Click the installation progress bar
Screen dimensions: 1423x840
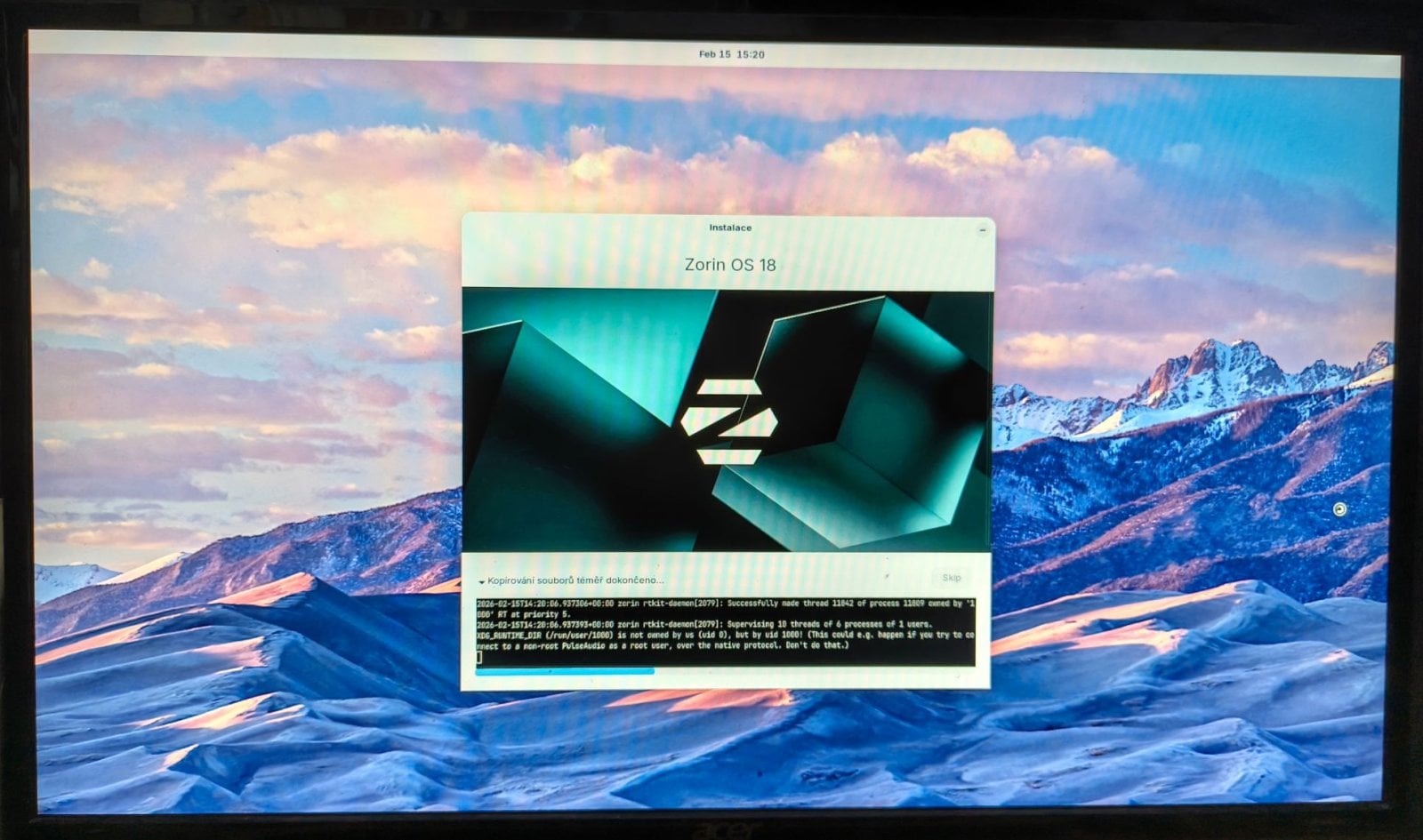pos(725,672)
